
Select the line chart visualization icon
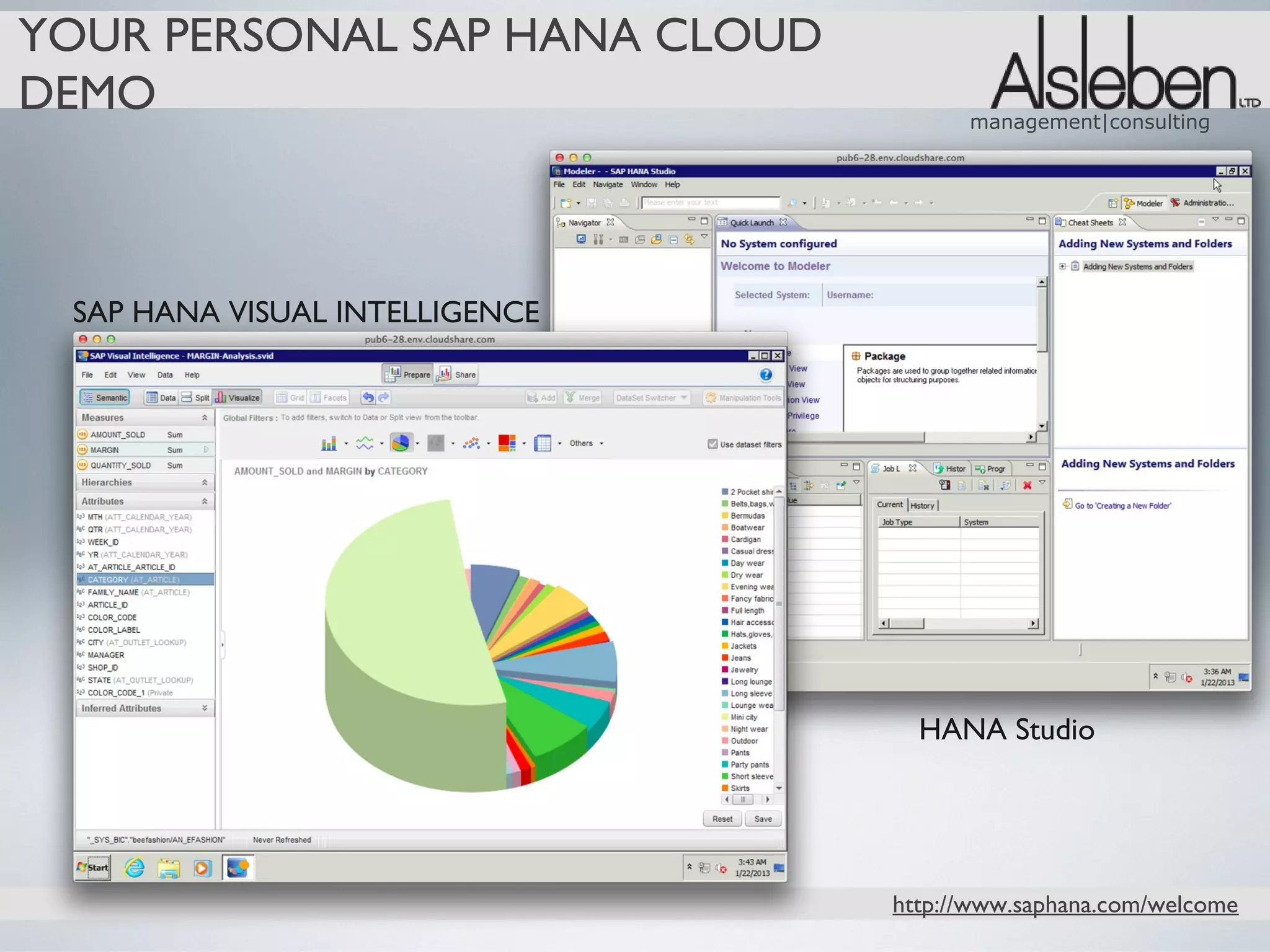(x=365, y=443)
